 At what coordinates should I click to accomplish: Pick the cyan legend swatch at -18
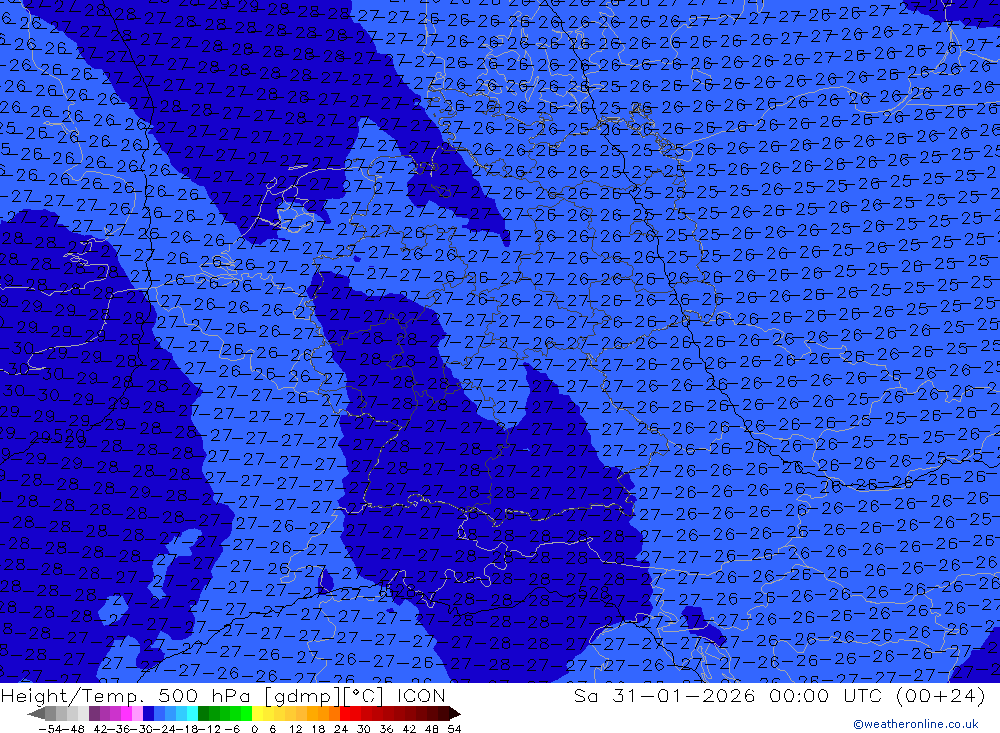click(192, 713)
